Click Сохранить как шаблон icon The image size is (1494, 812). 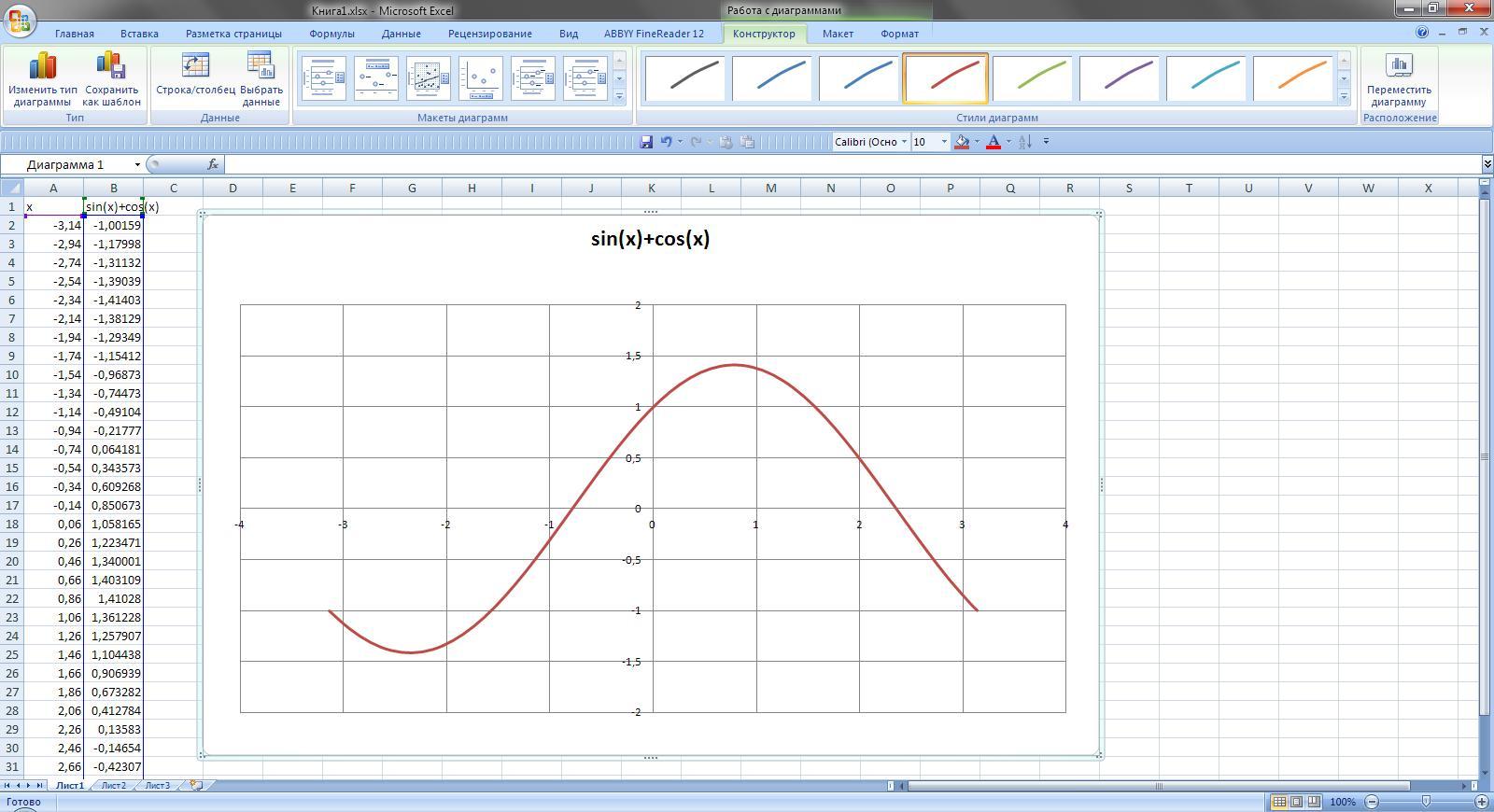coord(111,65)
